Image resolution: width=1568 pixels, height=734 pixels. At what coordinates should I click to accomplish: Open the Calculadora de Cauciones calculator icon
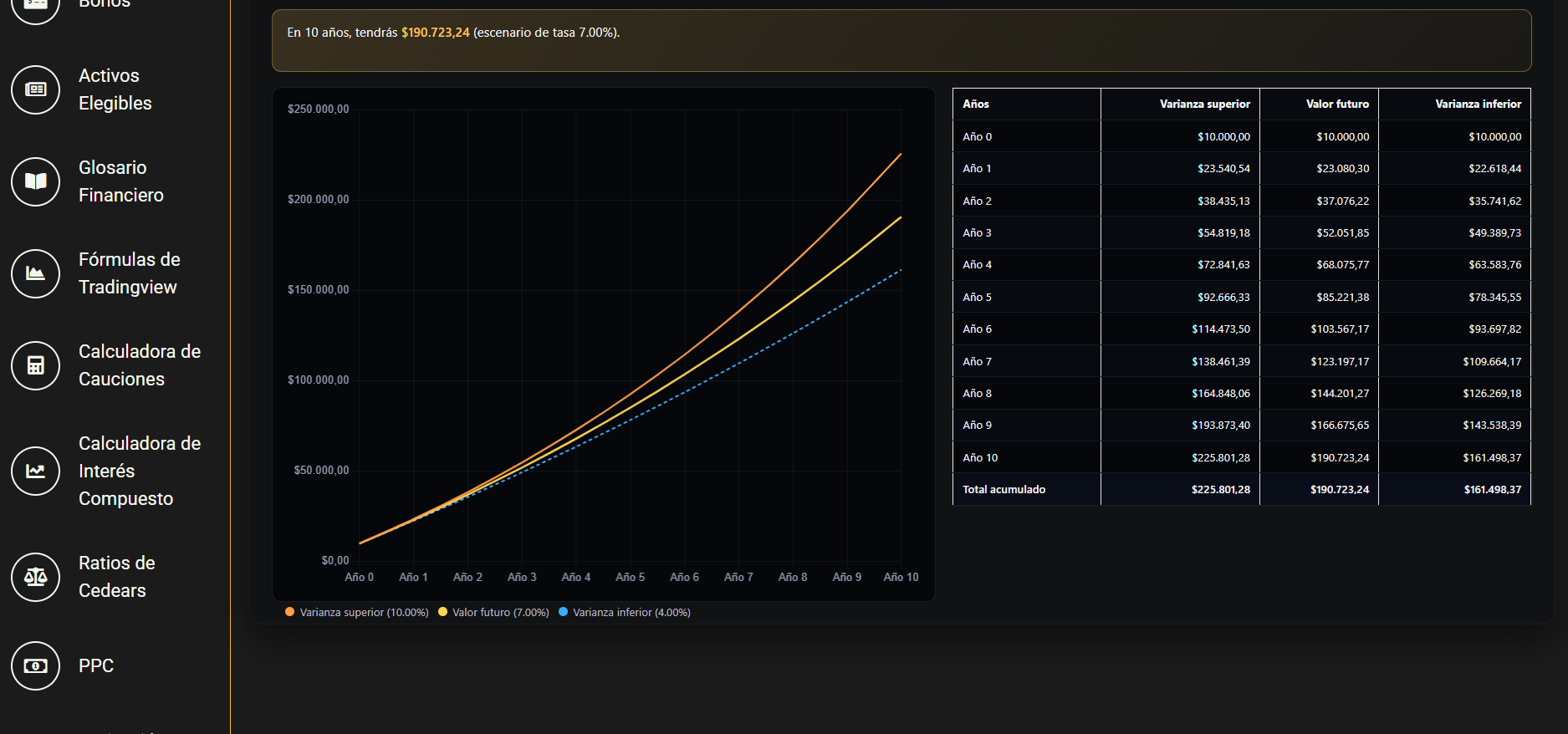(x=35, y=365)
